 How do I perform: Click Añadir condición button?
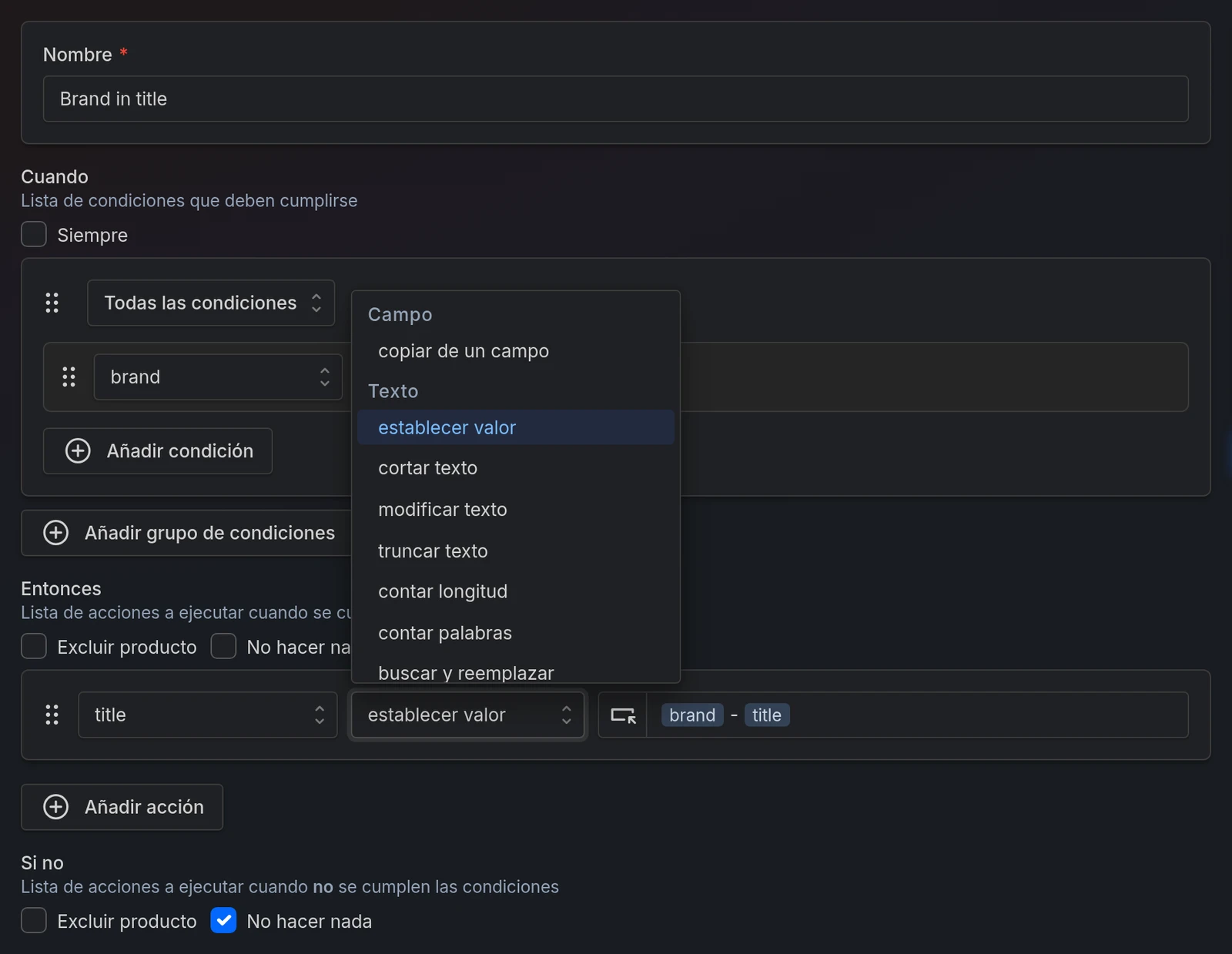pos(158,451)
